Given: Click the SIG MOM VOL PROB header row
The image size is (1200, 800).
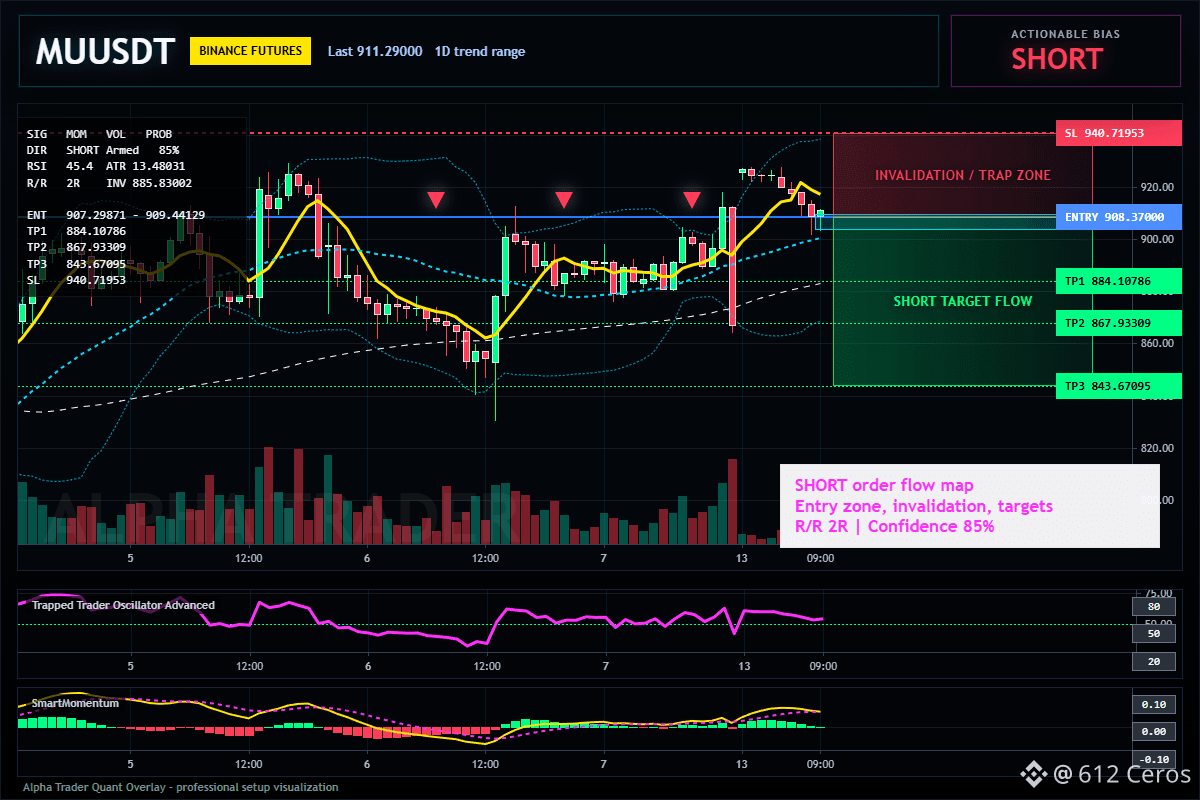Looking at the screenshot, I should (x=99, y=134).
